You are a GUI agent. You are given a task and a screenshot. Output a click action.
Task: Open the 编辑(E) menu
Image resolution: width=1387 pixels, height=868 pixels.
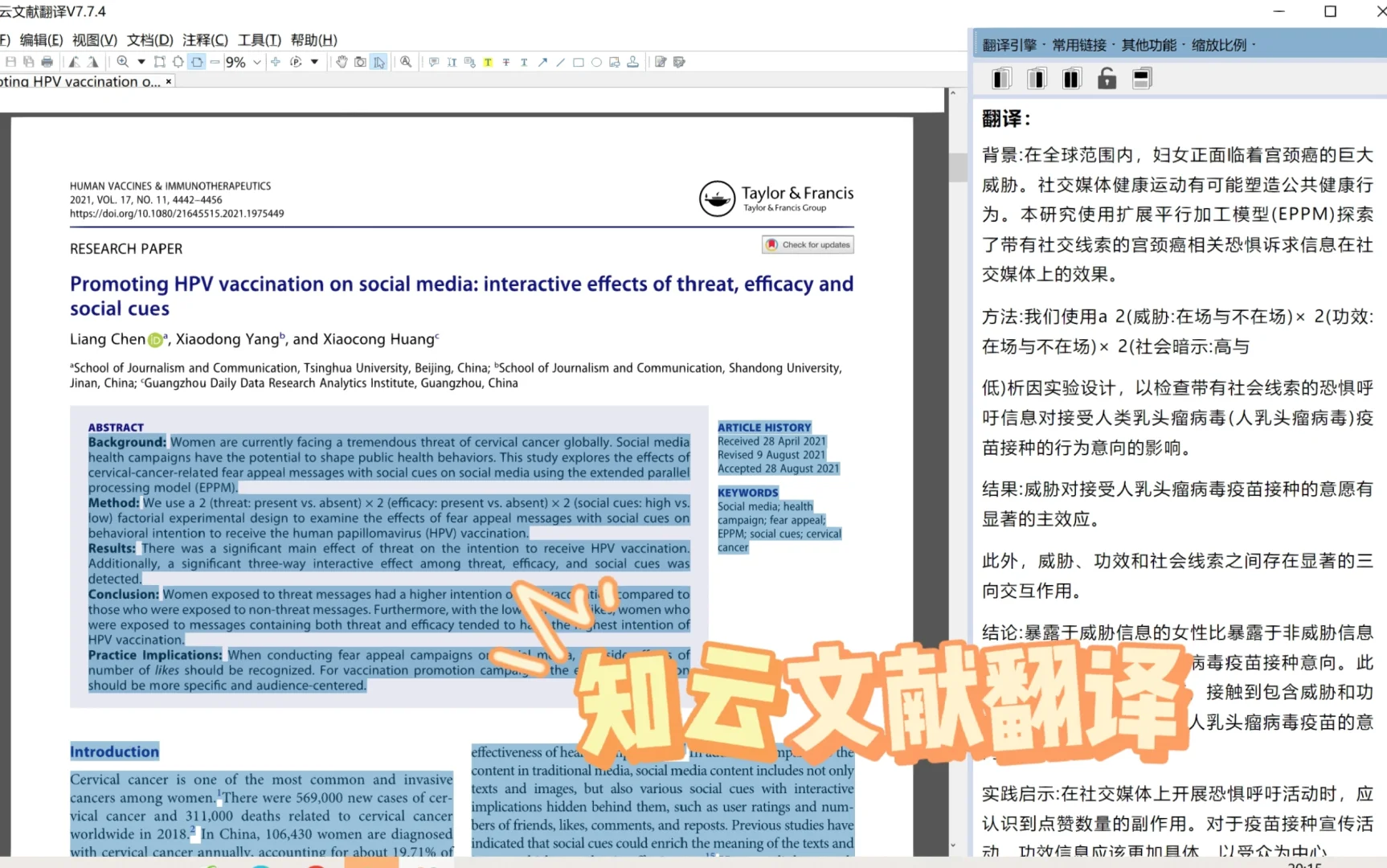(41, 39)
